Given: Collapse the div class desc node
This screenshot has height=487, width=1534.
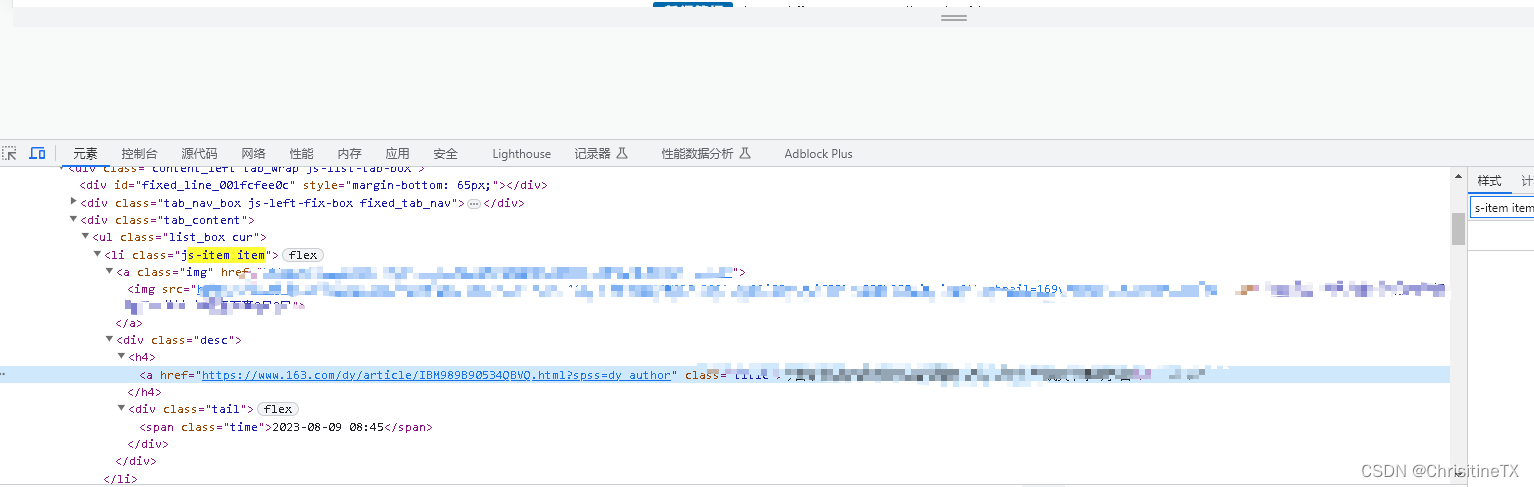Looking at the screenshot, I should [x=110, y=340].
